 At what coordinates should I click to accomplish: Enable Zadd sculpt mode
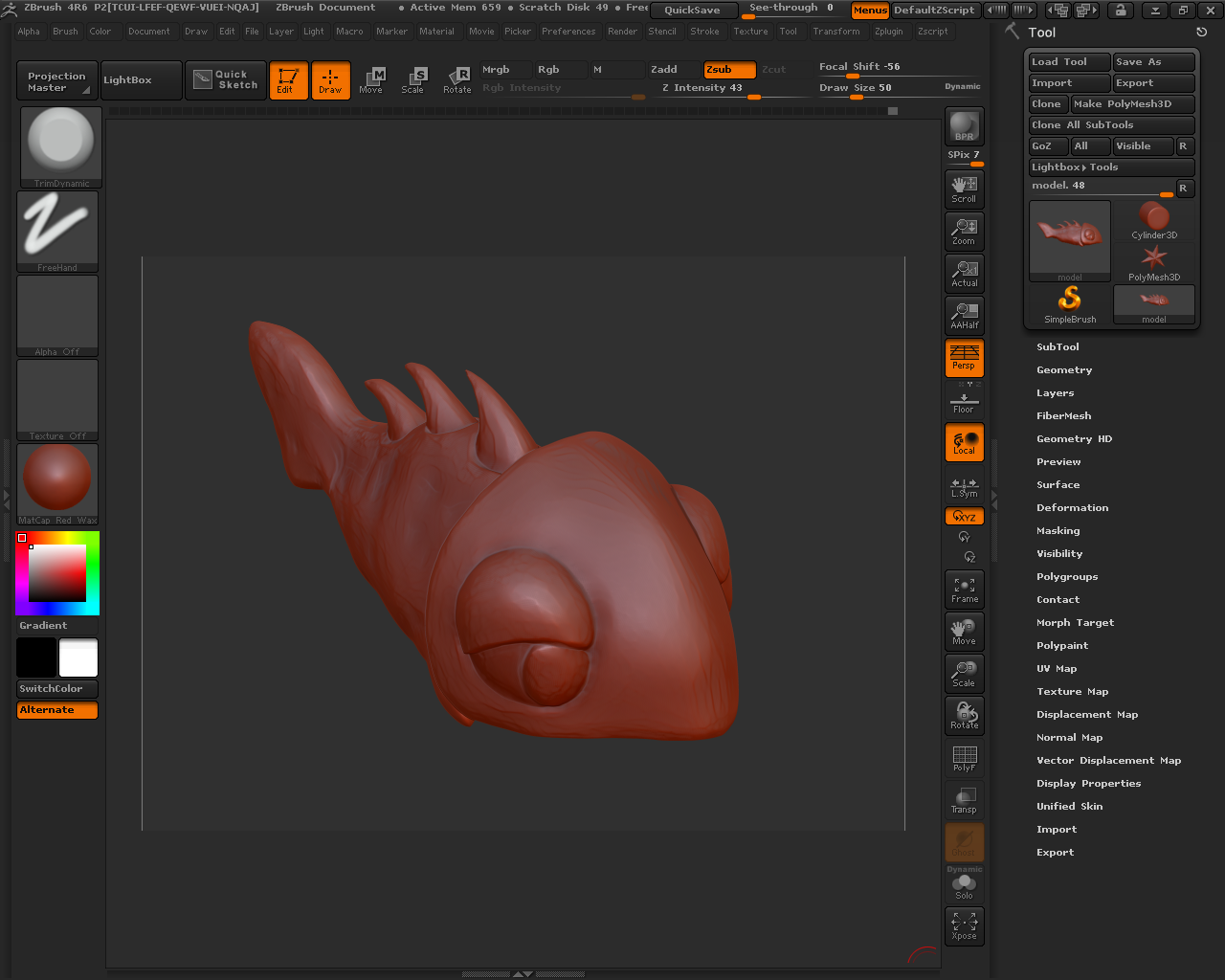[x=673, y=70]
